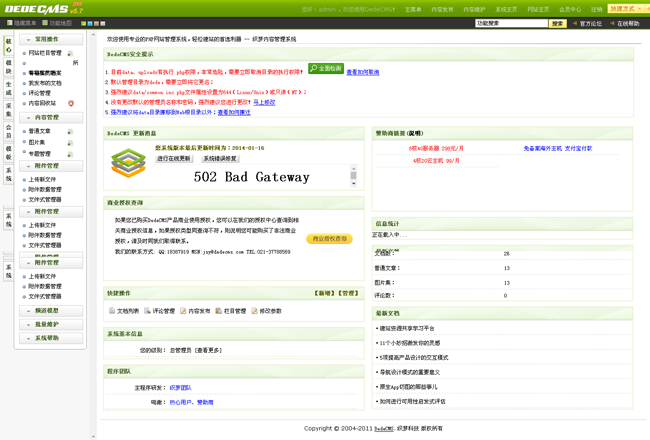
Task: Open the 功能地图 function map icon
Action: pyautogui.click(x=45, y=23)
